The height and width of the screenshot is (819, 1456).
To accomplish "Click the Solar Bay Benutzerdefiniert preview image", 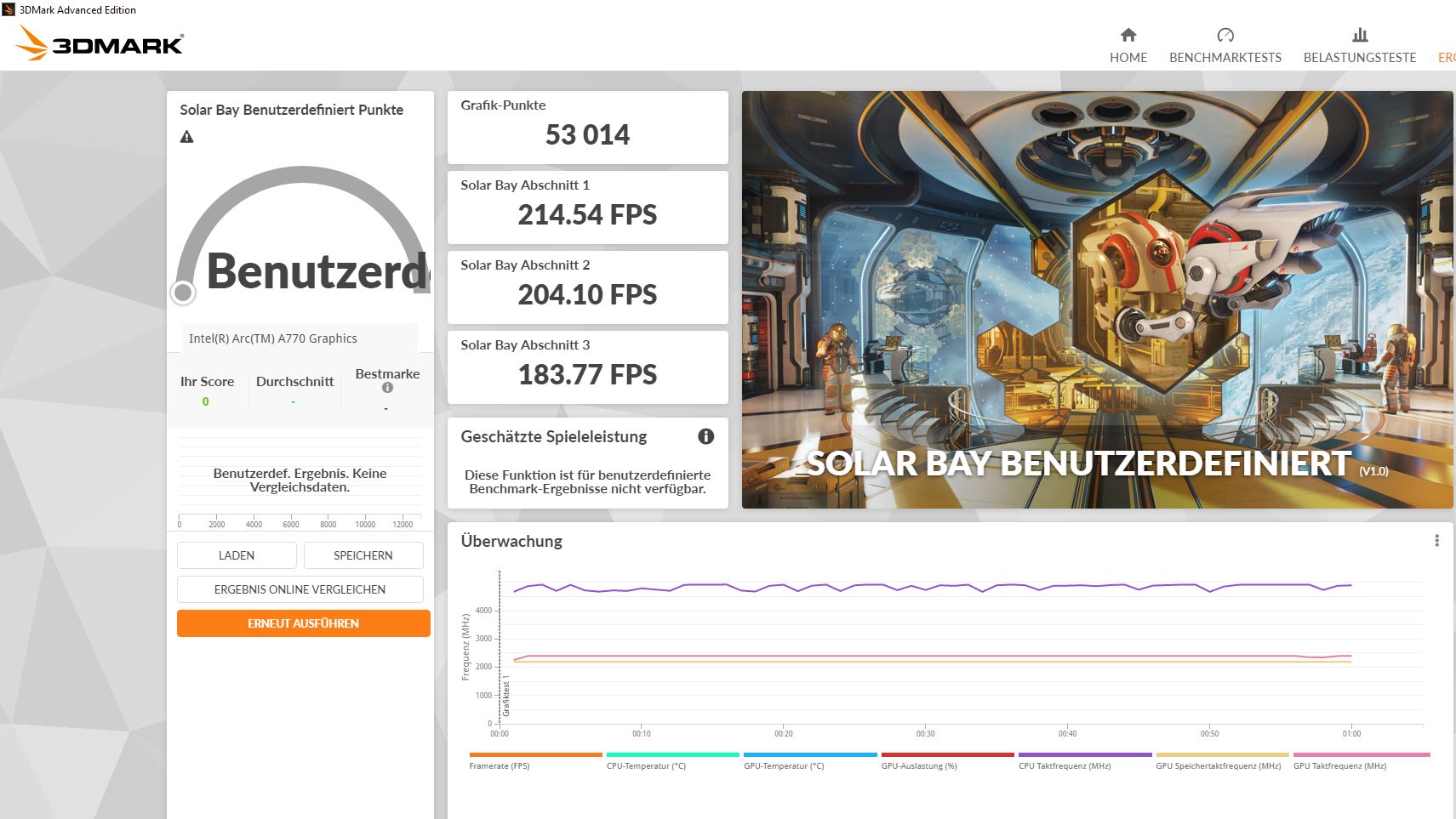I will tap(1098, 299).
